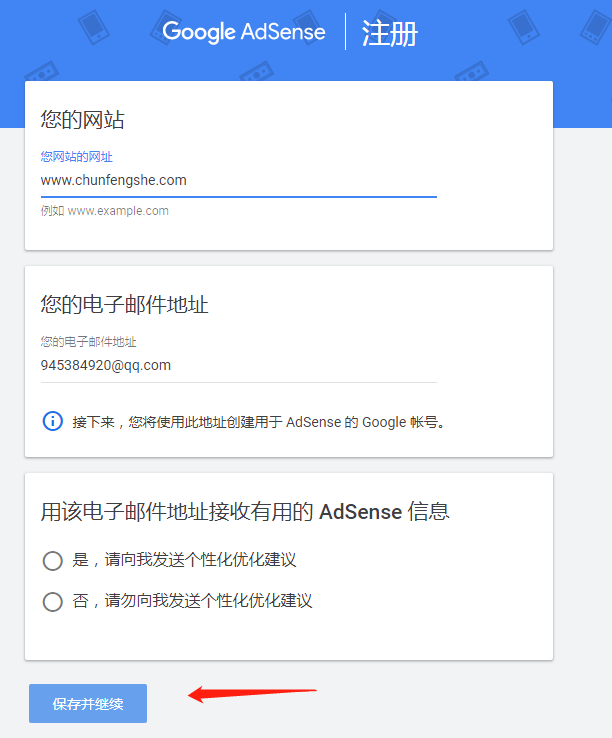Click the 注册 header title
Image resolution: width=612 pixels, height=738 pixels.
(x=389, y=33)
